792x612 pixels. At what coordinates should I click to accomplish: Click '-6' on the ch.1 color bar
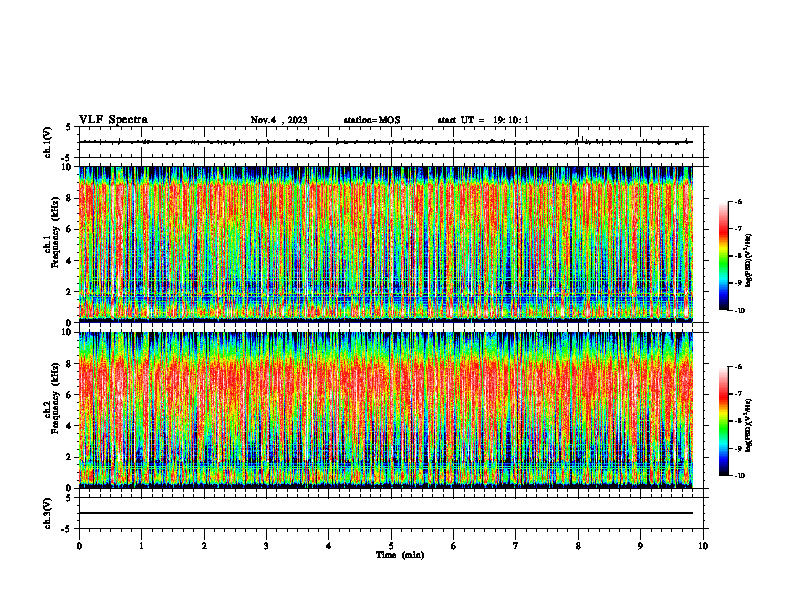pyautogui.click(x=738, y=201)
